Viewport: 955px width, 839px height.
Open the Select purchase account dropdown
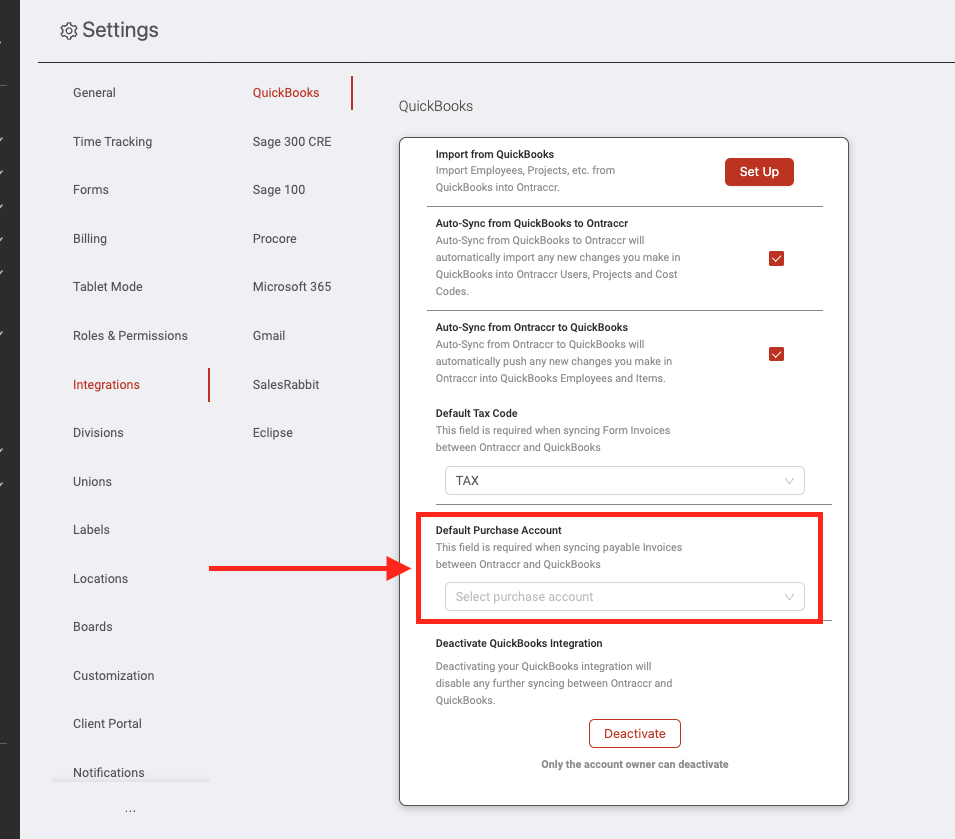624,597
